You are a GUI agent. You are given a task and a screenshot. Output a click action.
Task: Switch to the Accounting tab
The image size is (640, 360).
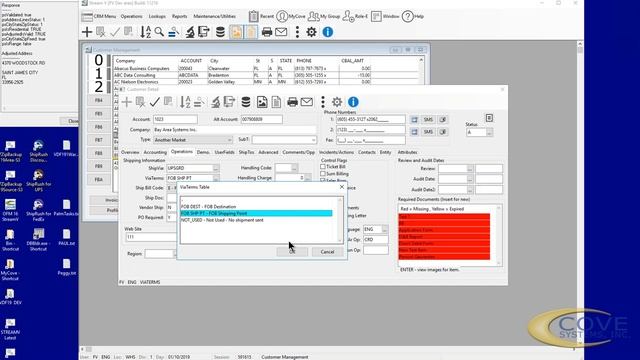155,152
